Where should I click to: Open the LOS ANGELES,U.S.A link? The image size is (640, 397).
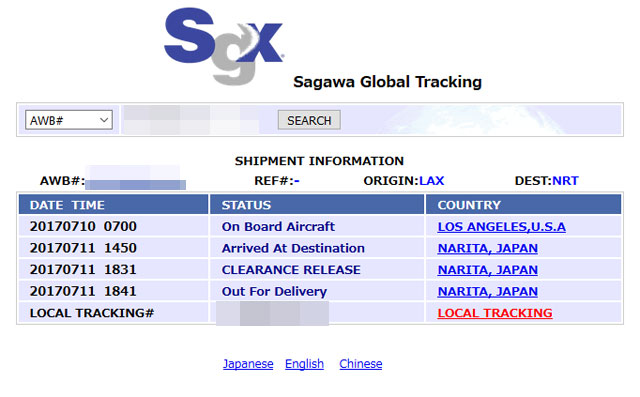point(501,227)
